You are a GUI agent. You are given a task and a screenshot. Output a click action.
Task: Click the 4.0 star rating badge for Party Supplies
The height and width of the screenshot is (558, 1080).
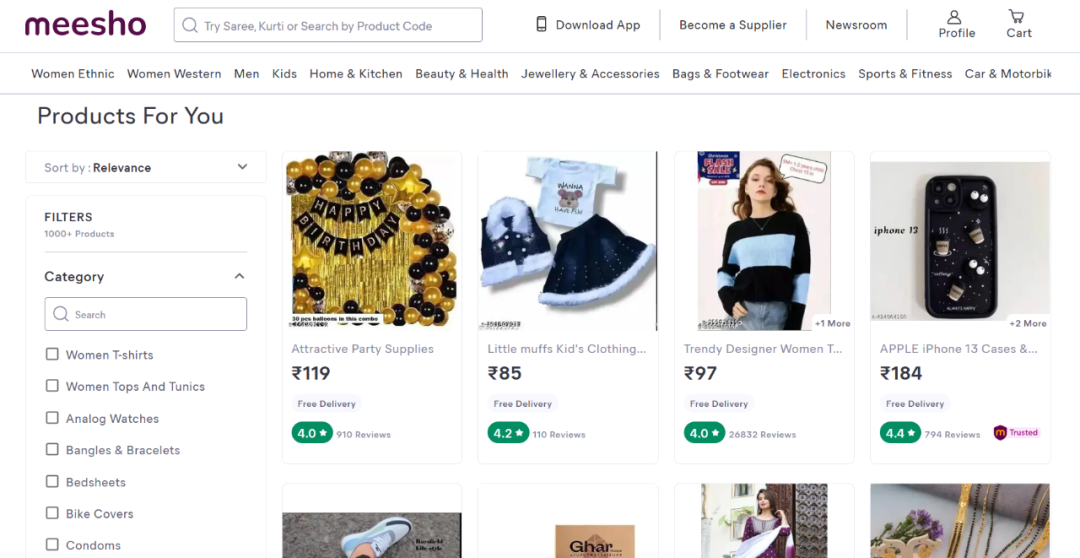[x=311, y=433]
